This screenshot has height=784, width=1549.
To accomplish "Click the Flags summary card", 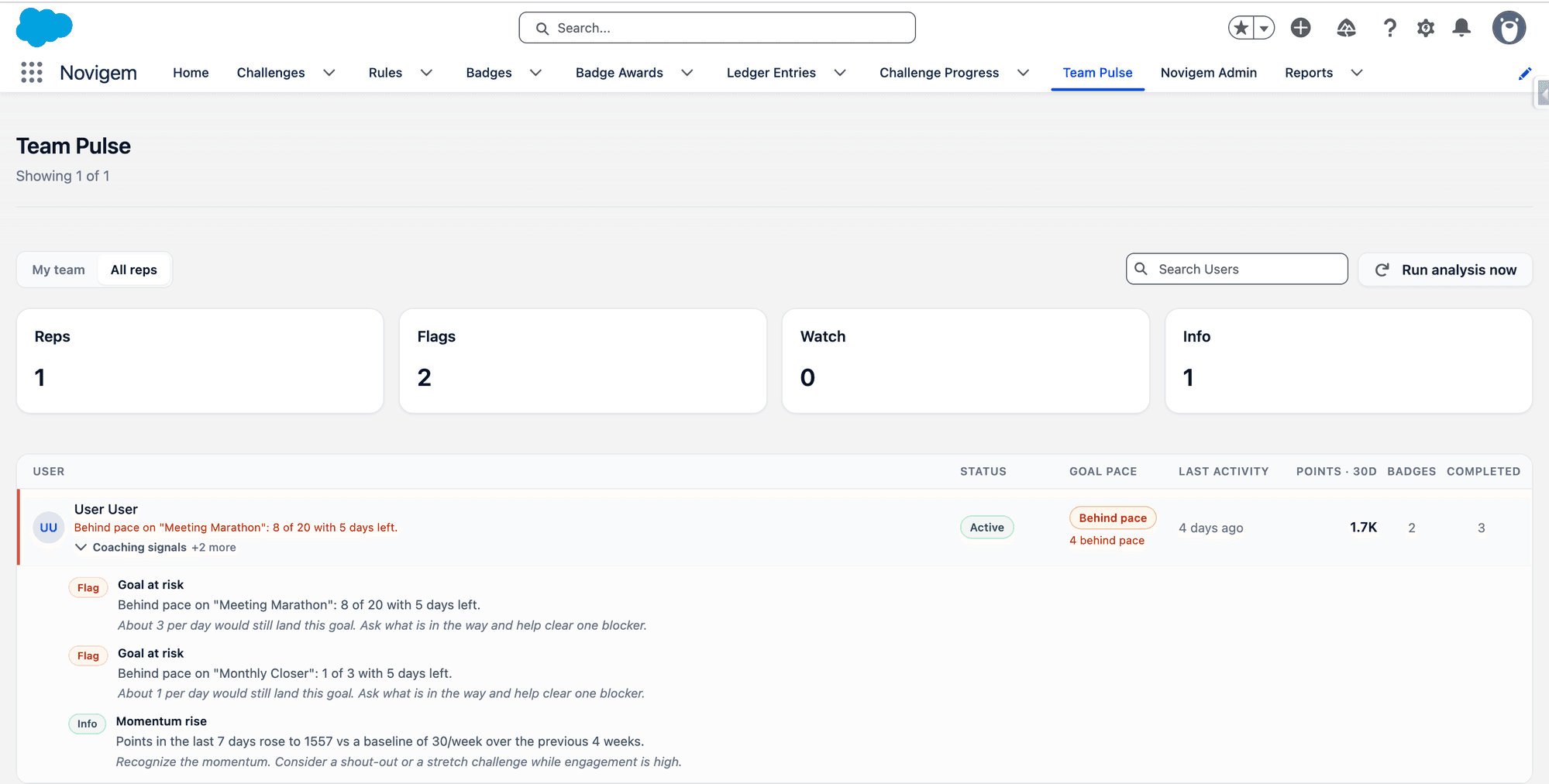I will [x=583, y=361].
